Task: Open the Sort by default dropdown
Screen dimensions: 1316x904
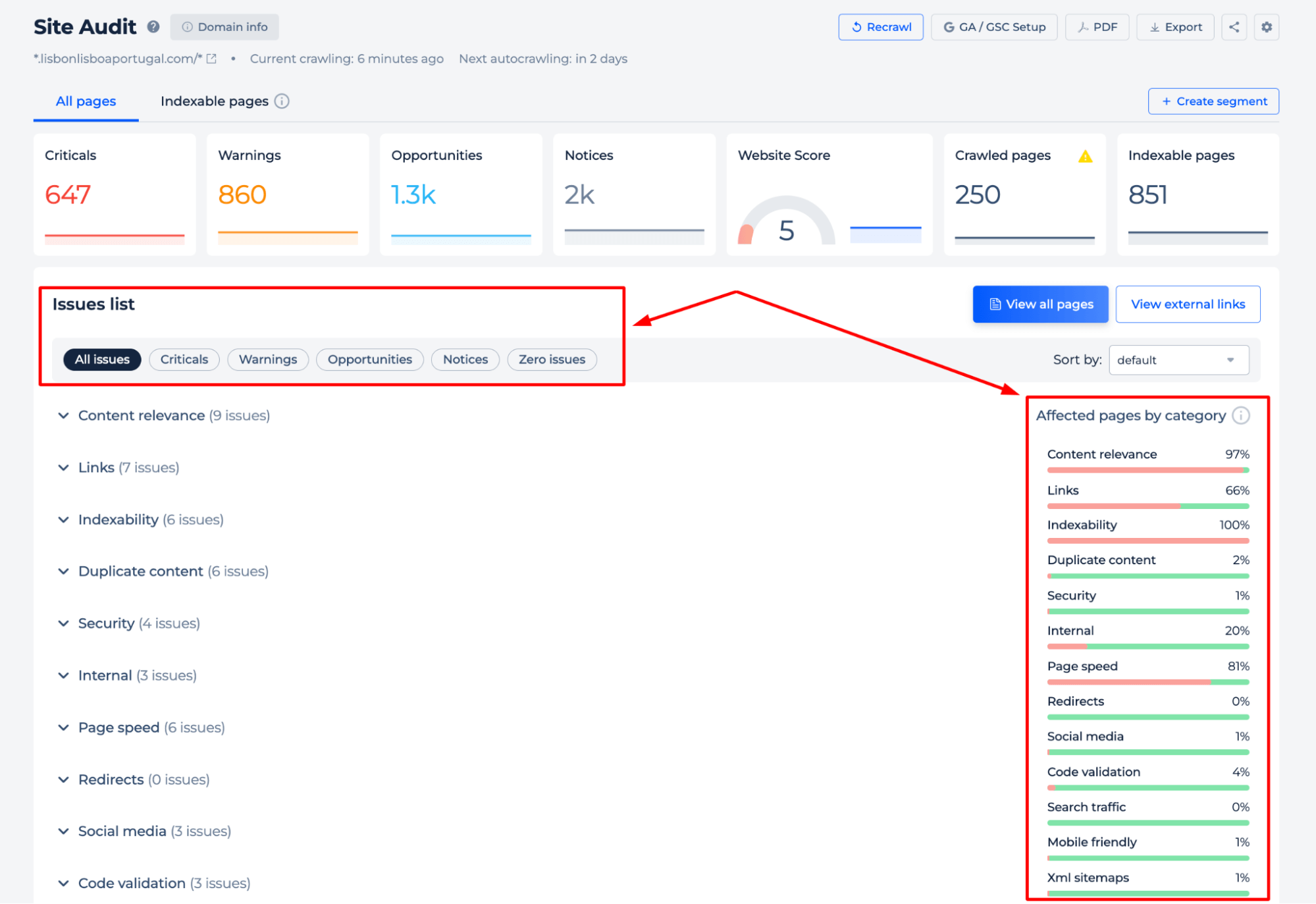Action: pyautogui.click(x=1178, y=360)
